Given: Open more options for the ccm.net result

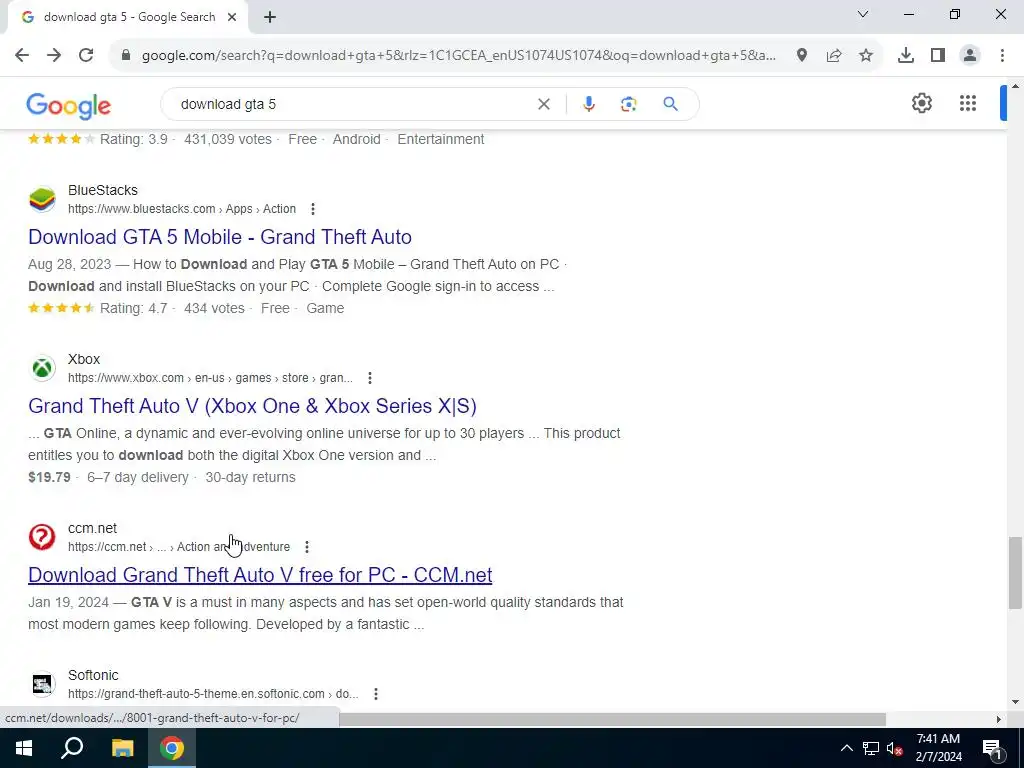Looking at the screenshot, I should pyautogui.click(x=307, y=547).
